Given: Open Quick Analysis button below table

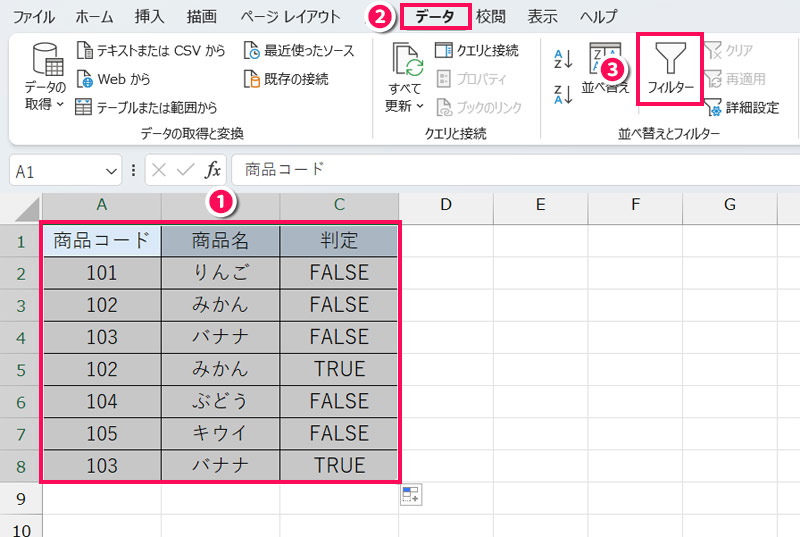Looking at the screenshot, I should (x=411, y=495).
